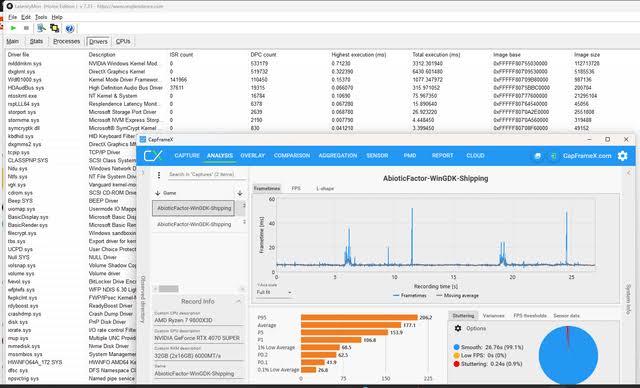
Task: Select the Frametimes chart tab
Action: coord(267,188)
